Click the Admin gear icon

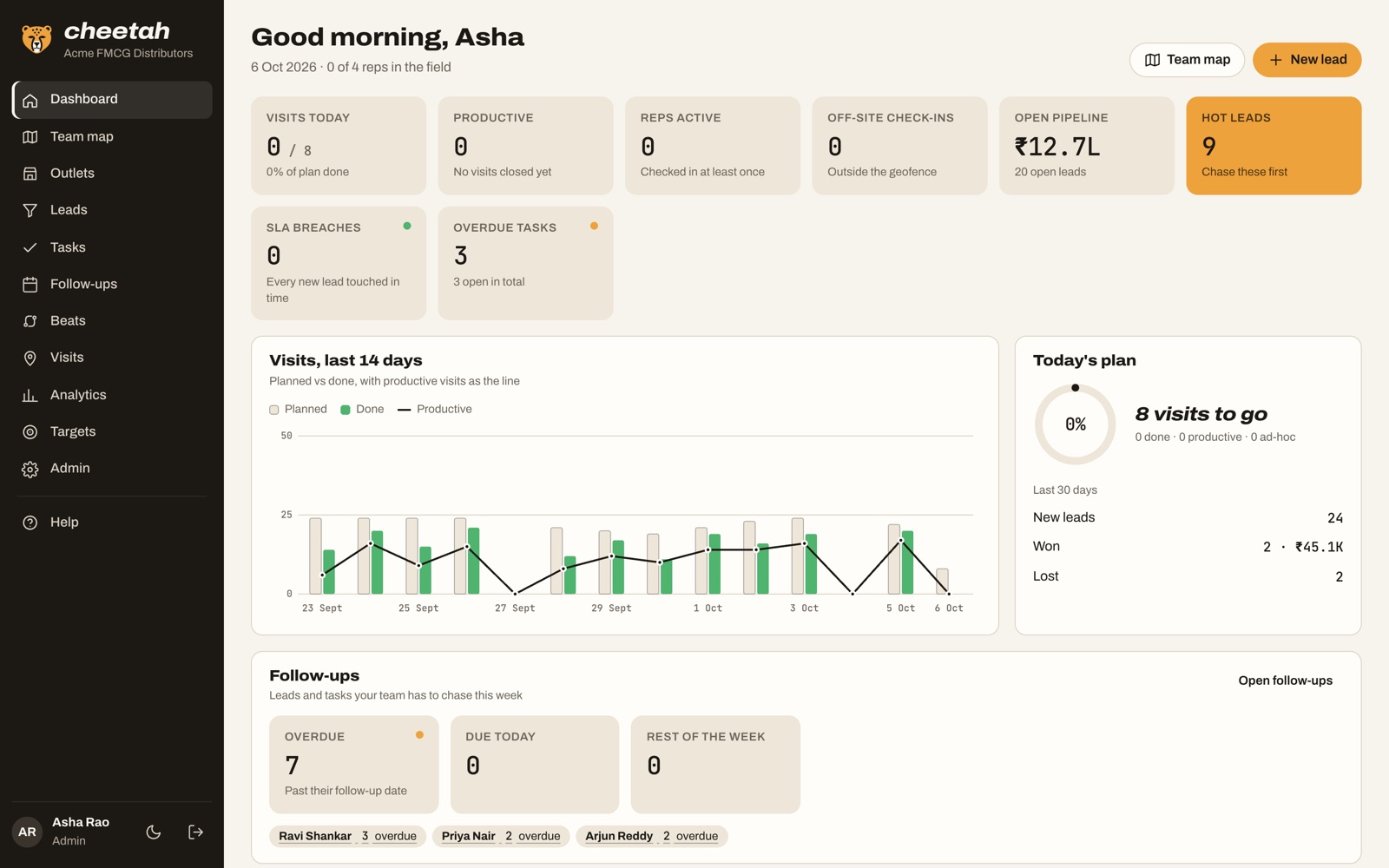30,469
